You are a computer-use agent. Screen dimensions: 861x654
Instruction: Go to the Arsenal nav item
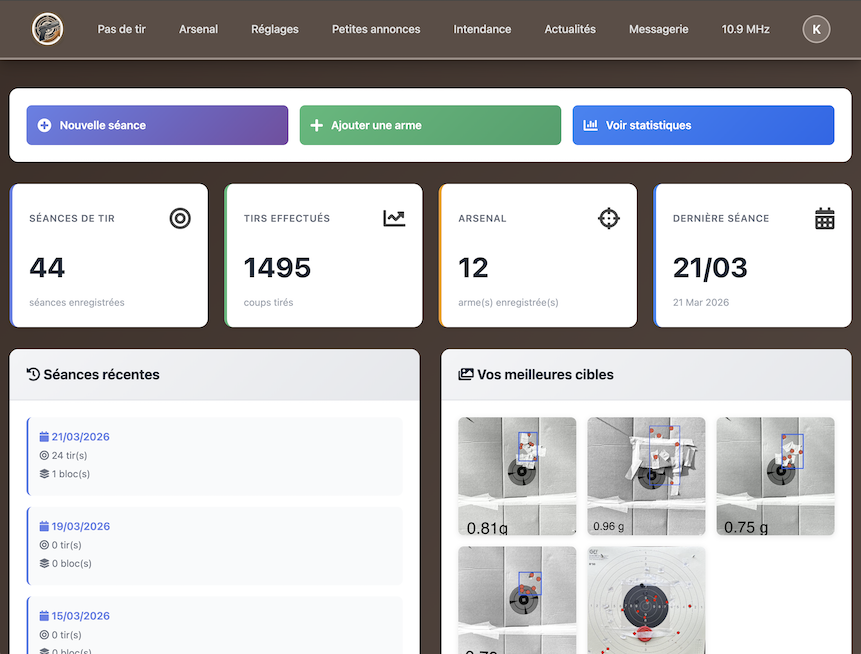click(x=198, y=29)
